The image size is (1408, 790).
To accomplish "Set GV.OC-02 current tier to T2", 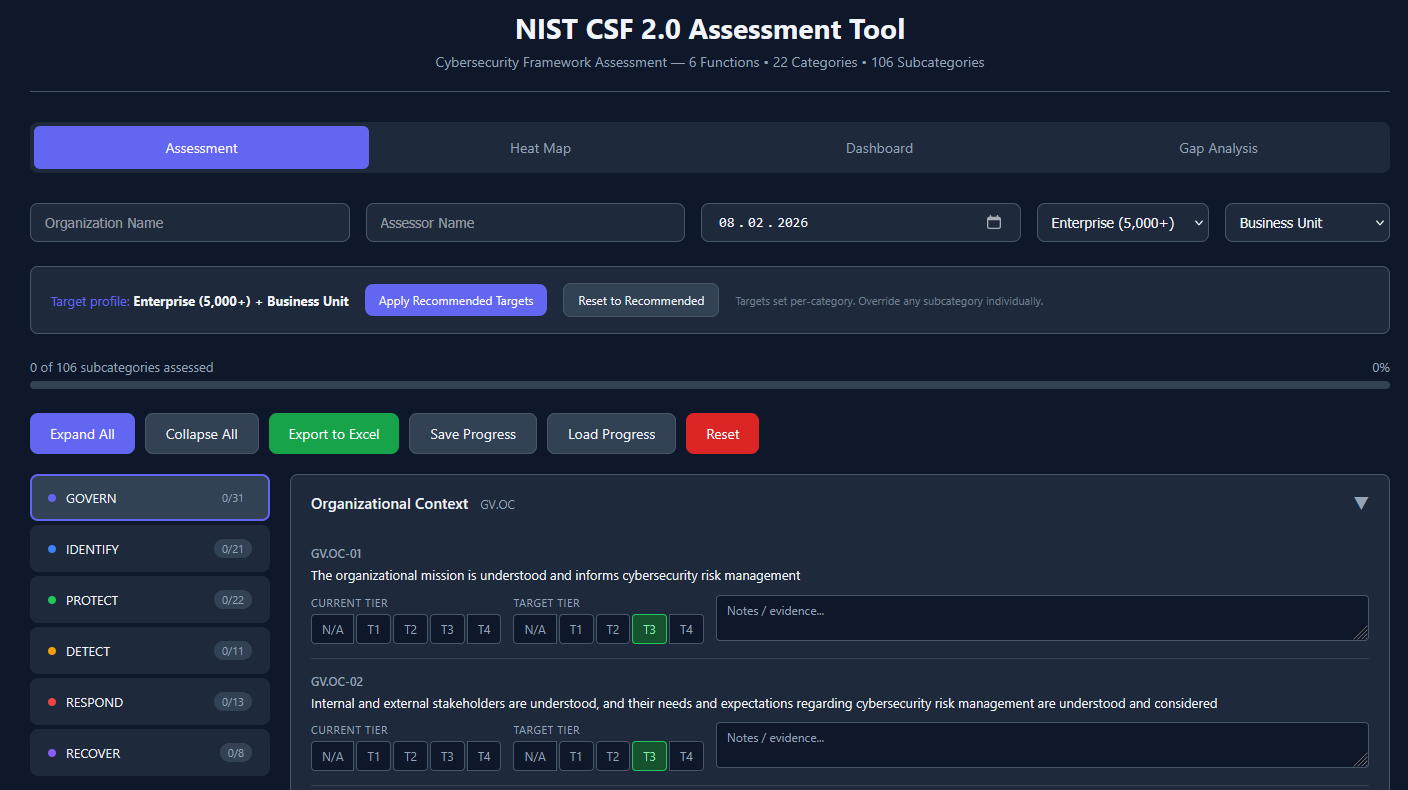I will click(x=410, y=756).
